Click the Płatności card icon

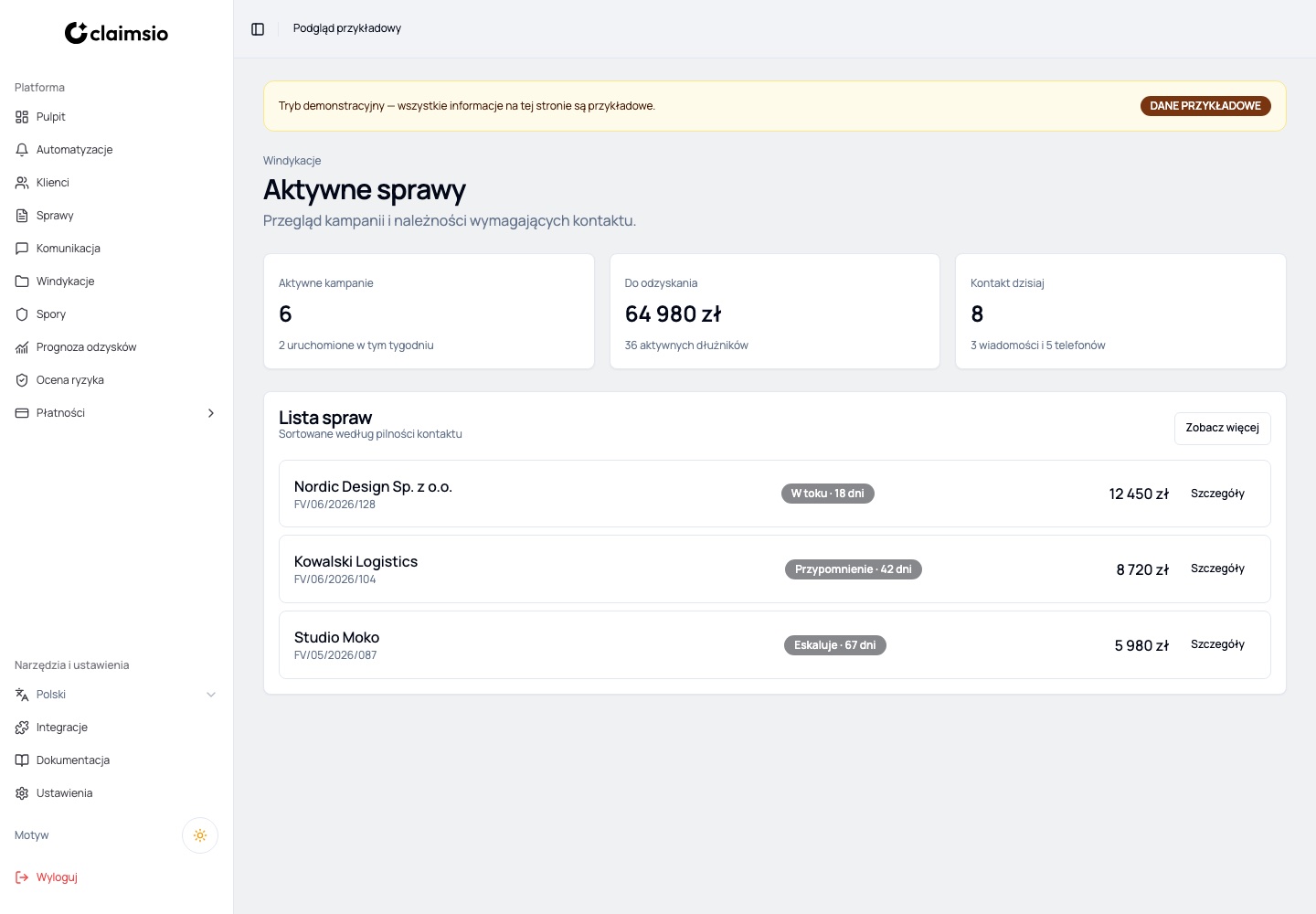pos(22,413)
